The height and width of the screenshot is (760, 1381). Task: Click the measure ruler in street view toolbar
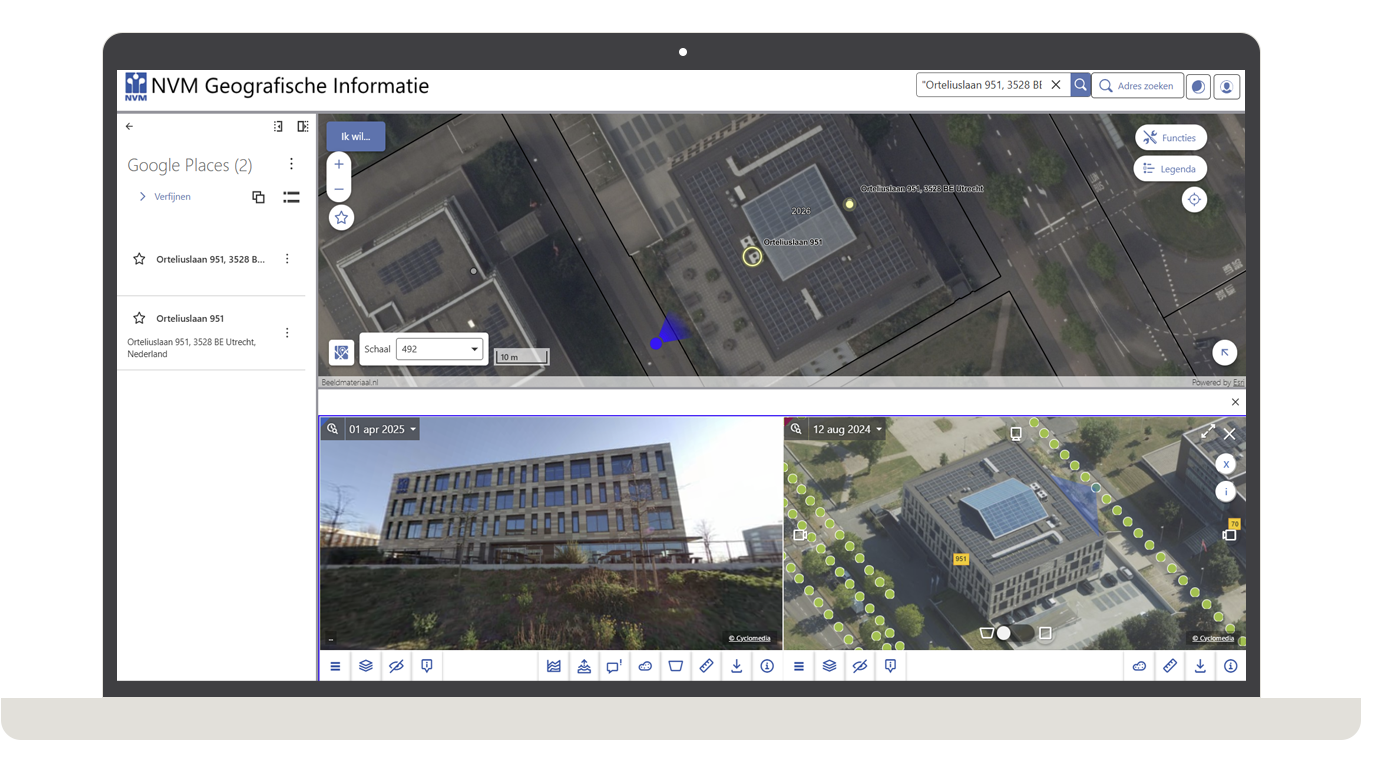(x=706, y=666)
